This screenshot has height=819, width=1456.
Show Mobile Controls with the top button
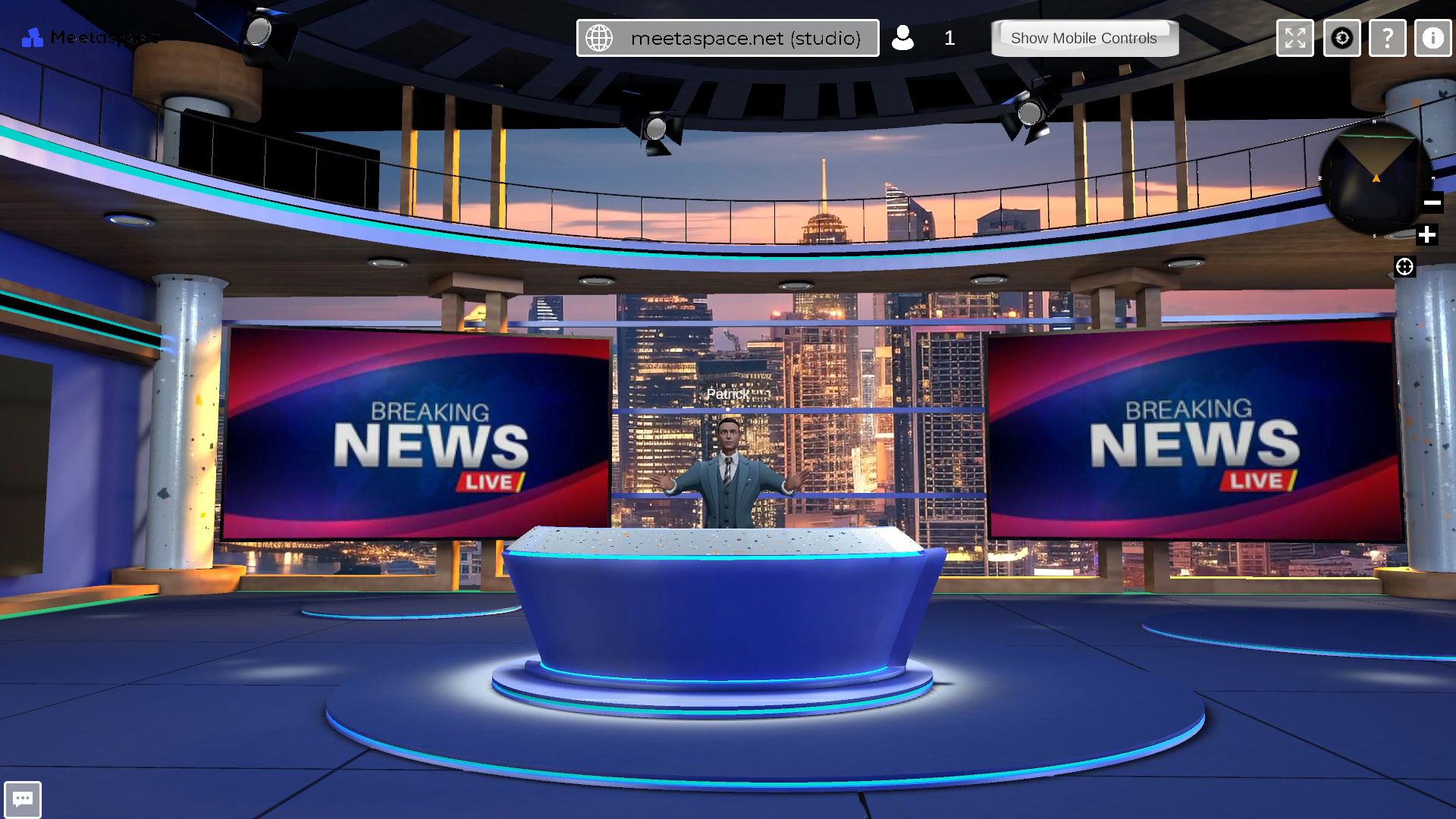point(1084,38)
